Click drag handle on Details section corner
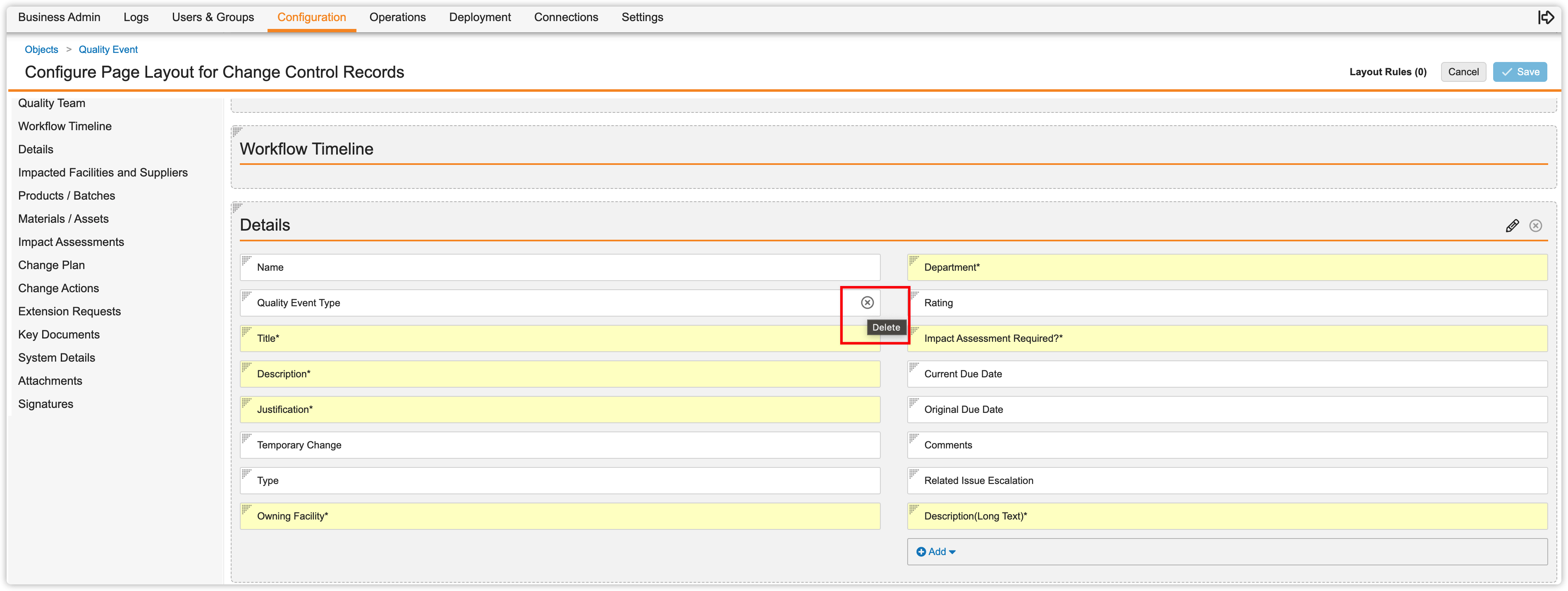Viewport: 1568px width, 591px height. pyautogui.click(x=237, y=207)
